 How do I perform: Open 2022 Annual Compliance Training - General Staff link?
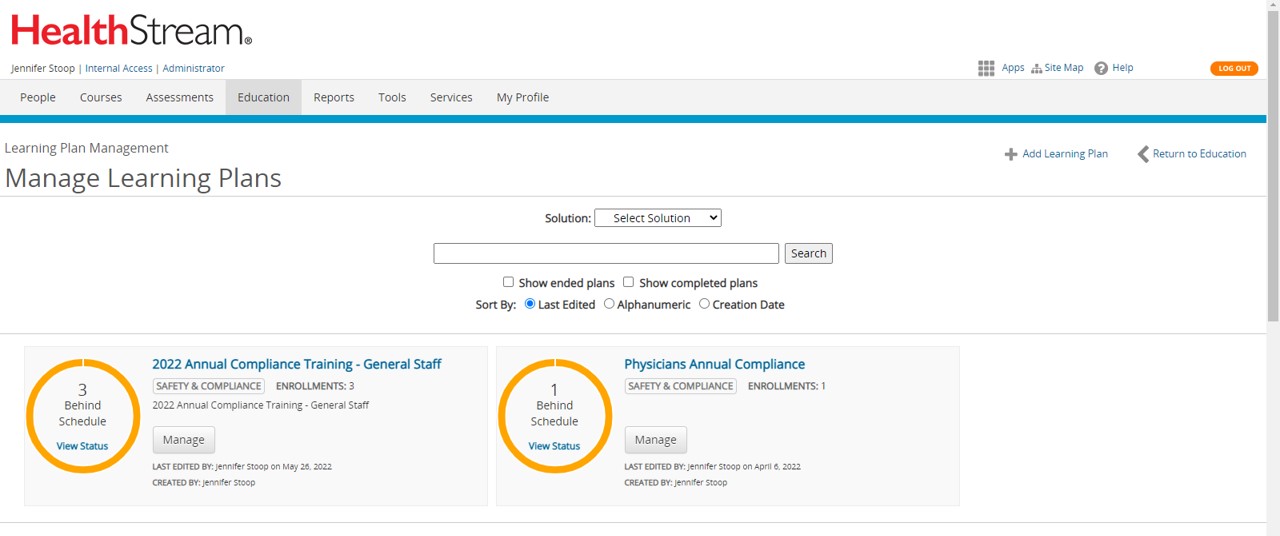tap(296, 364)
